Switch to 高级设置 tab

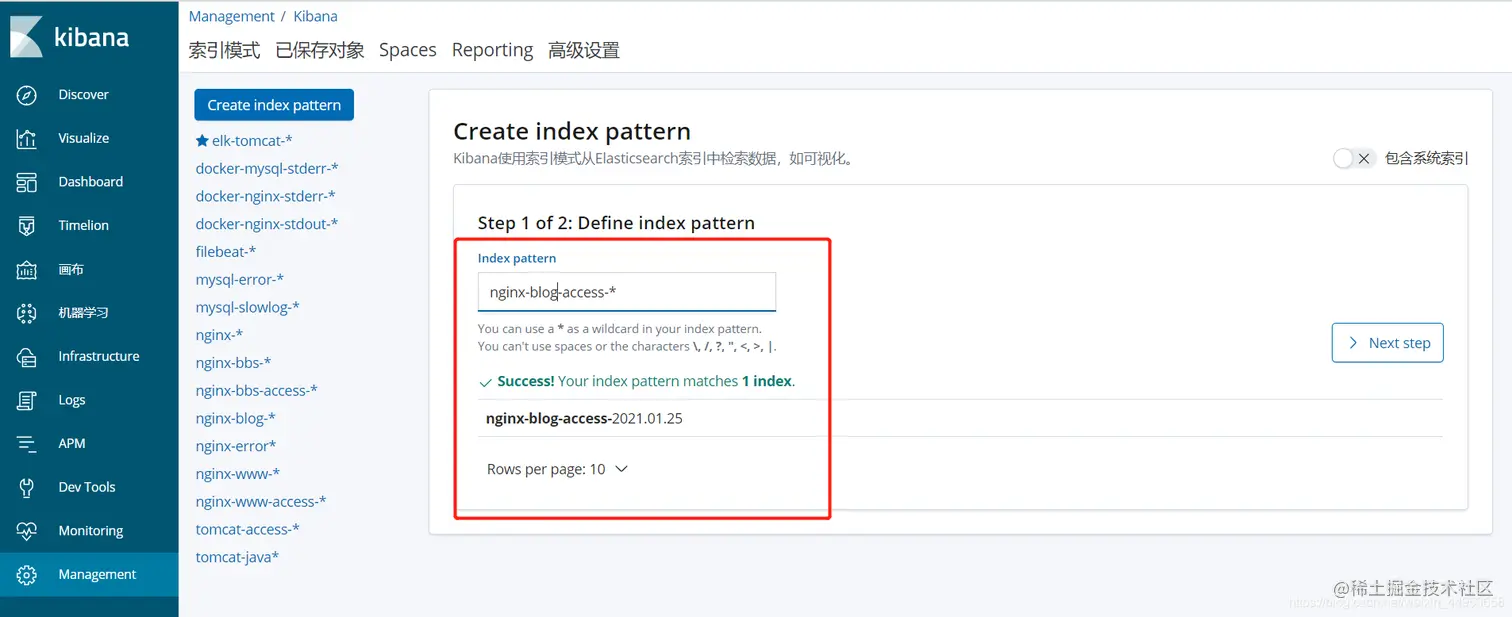584,50
